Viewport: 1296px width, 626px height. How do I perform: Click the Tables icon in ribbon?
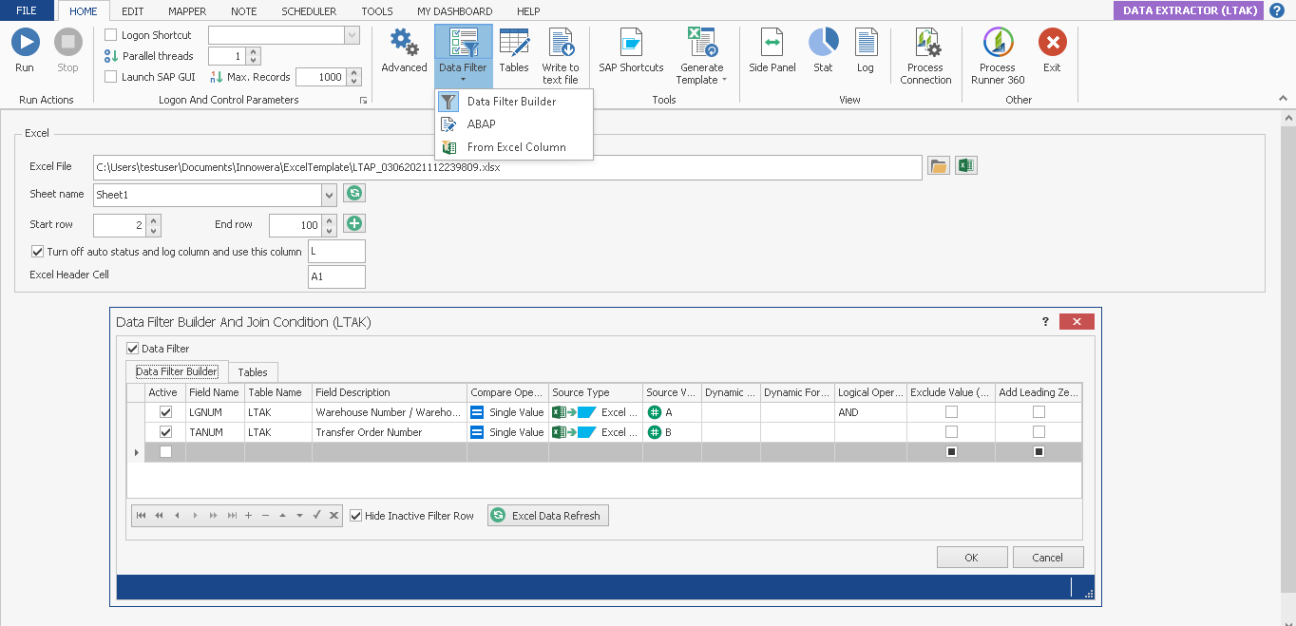514,43
